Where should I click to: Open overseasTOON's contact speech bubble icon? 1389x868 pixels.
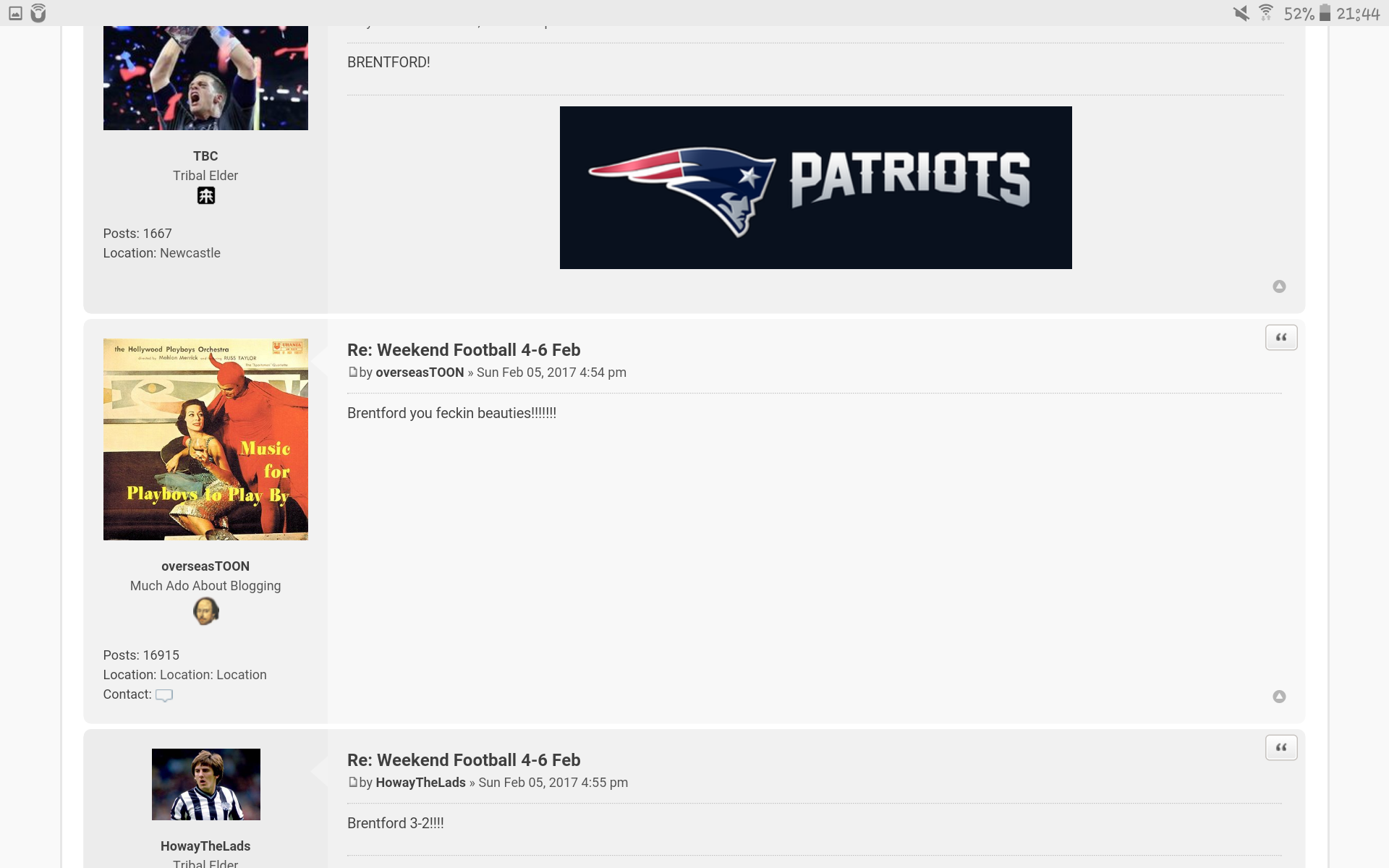click(x=164, y=695)
